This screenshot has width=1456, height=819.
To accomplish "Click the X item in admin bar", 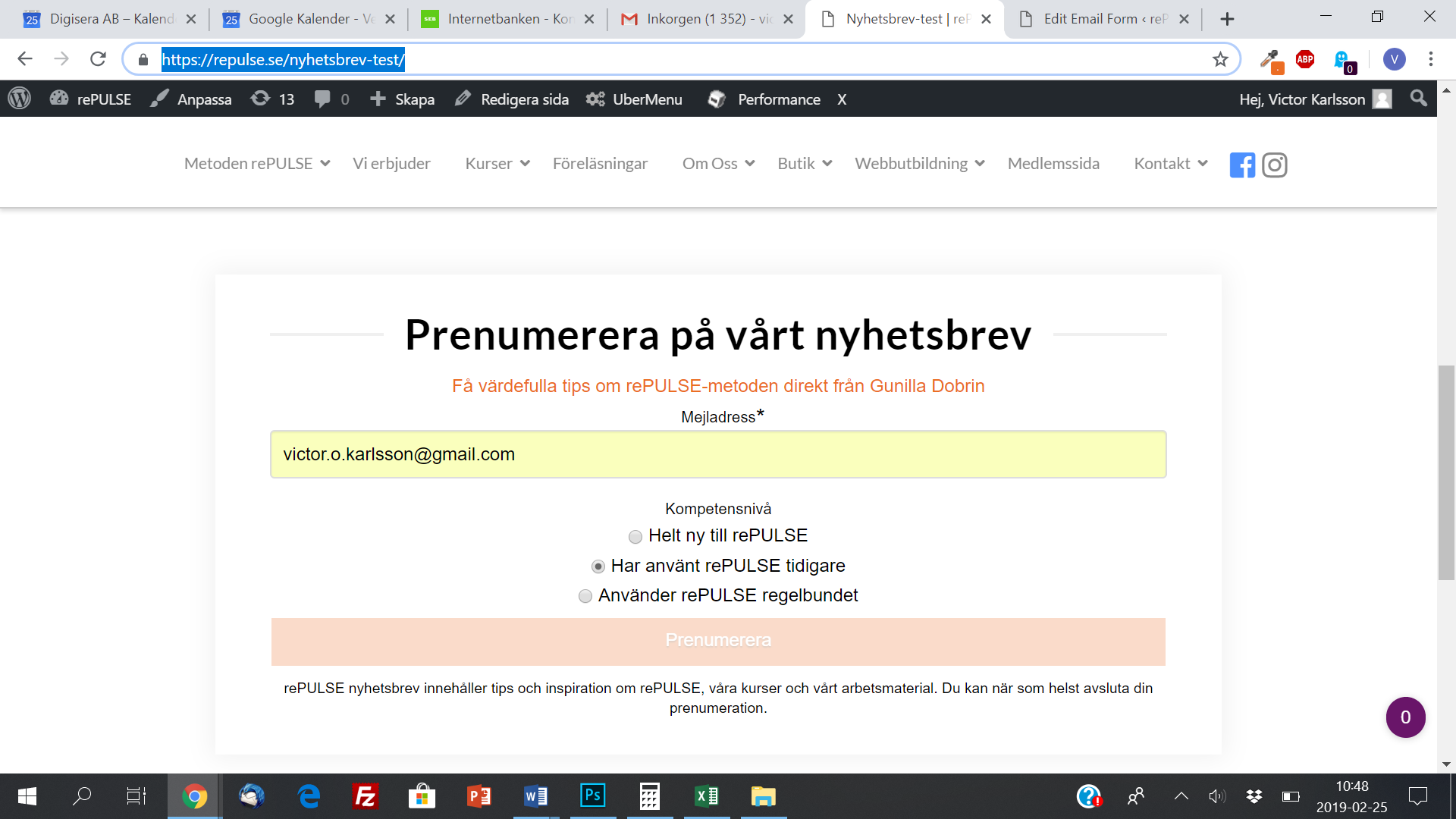I will tap(842, 99).
